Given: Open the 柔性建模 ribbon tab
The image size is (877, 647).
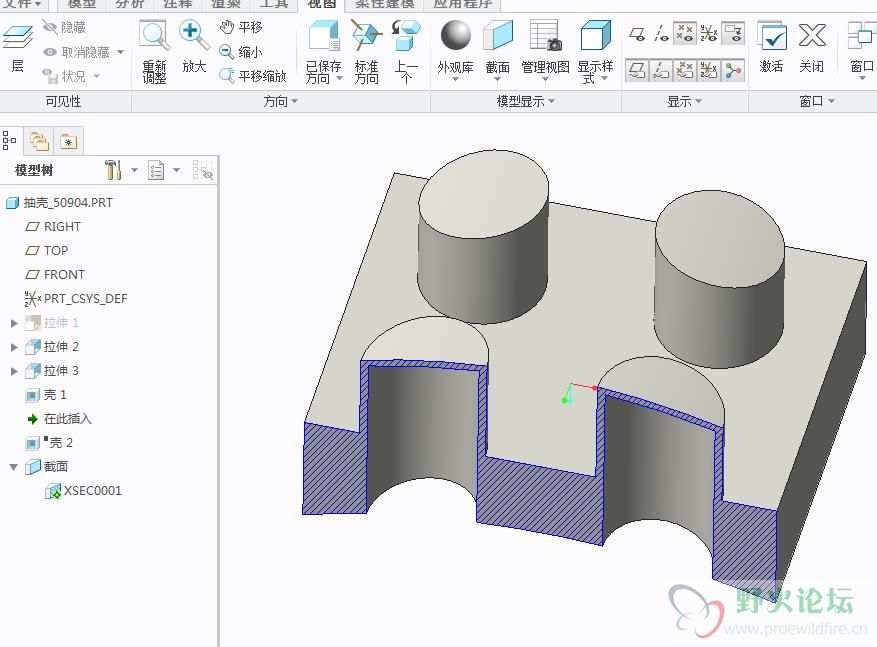Looking at the screenshot, I should pyautogui.click(x=384, y=4).
